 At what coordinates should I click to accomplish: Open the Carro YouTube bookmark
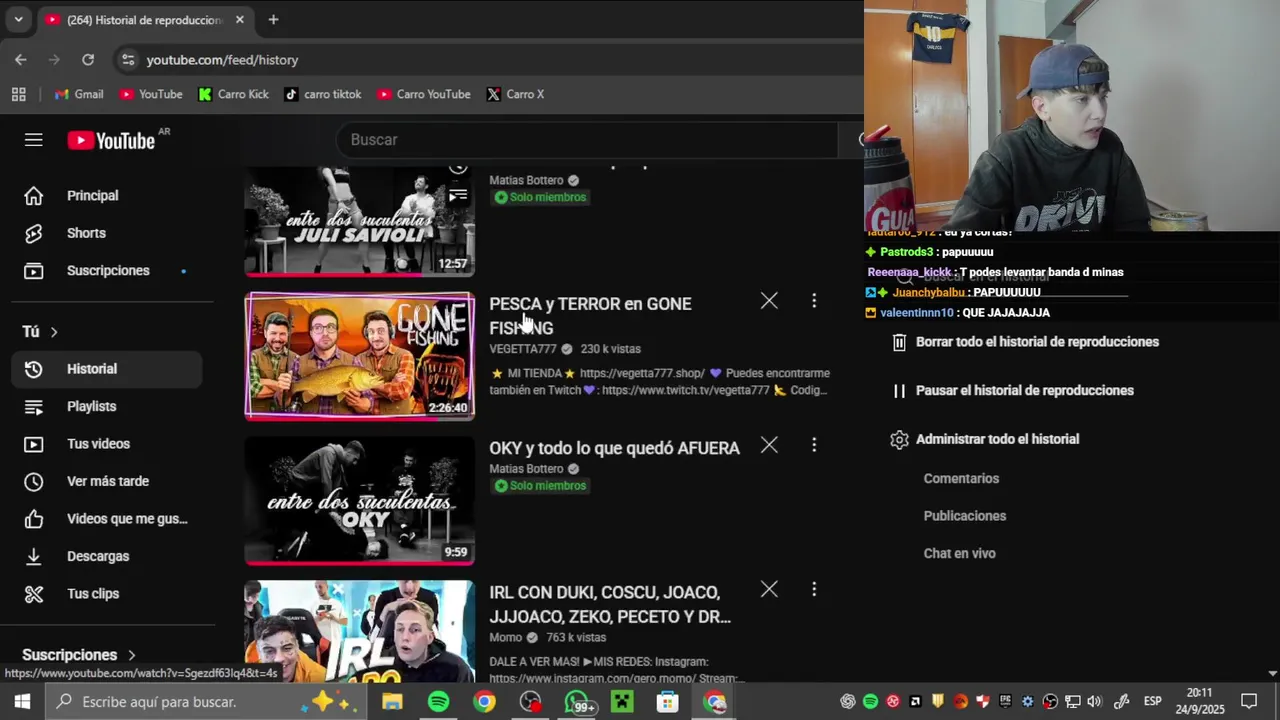[x=424, y=94]
